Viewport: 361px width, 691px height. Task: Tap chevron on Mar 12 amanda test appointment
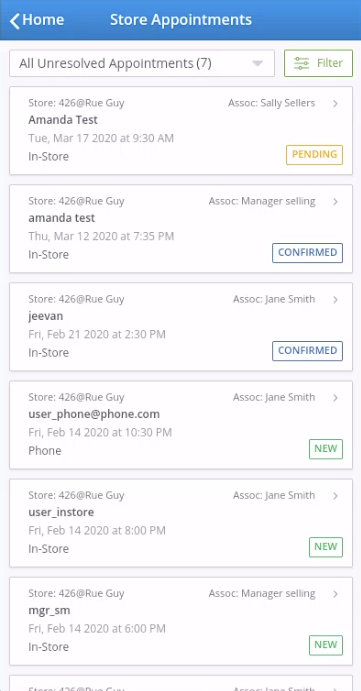point(335,201)
